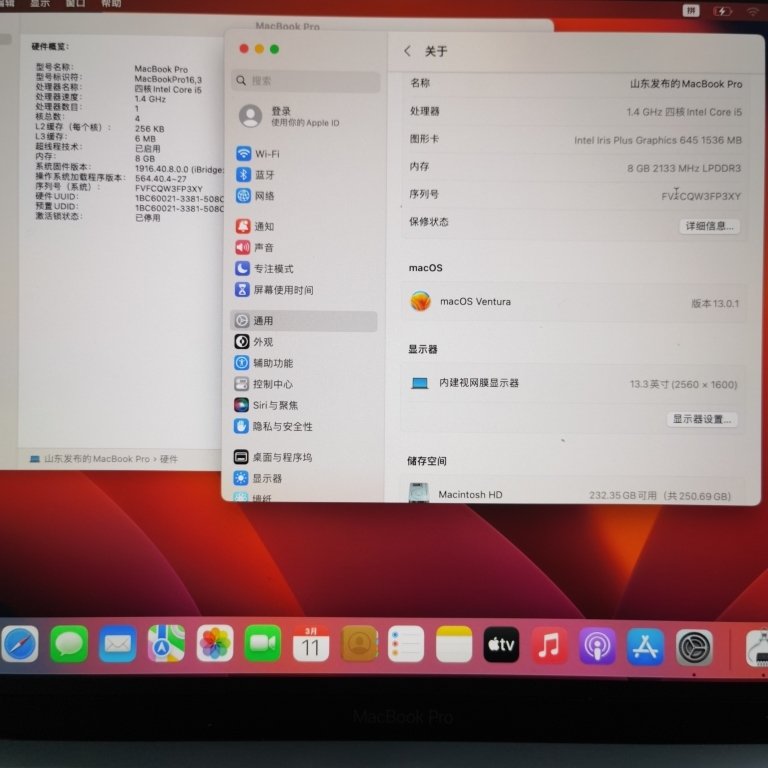Open the 窗口 menu in menu bar
768x768 pixels.
(x=75, y=4)
